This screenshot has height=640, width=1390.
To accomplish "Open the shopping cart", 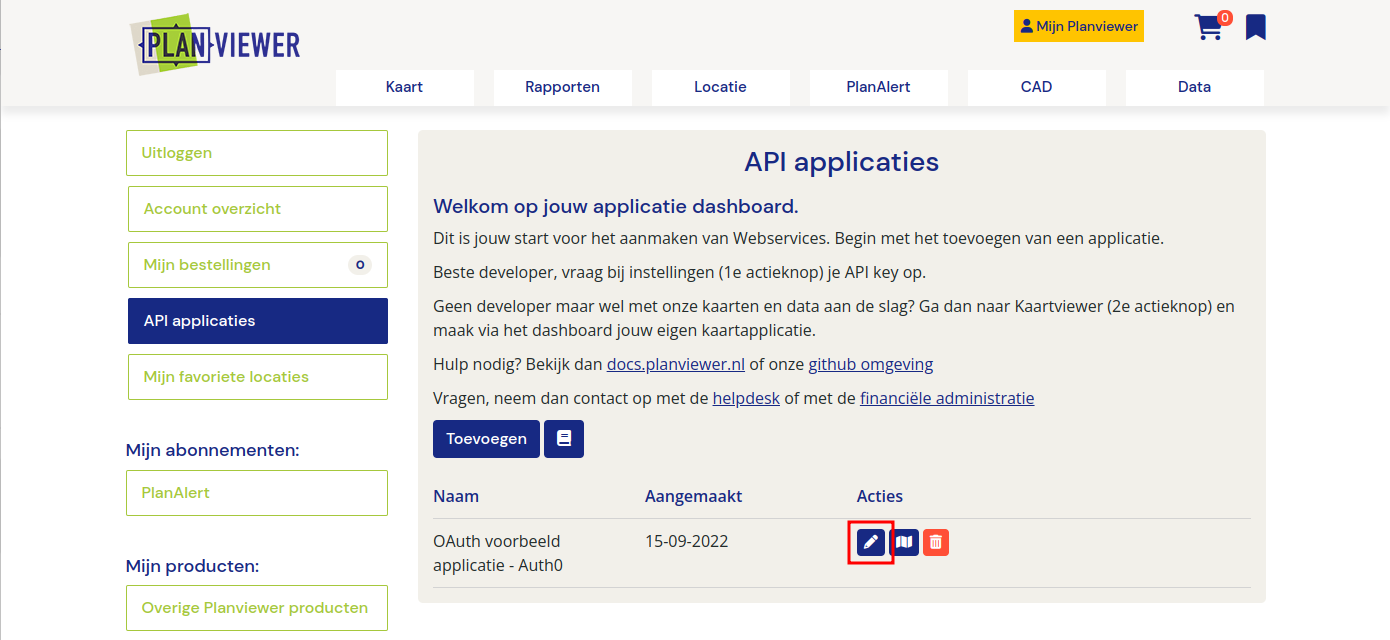I will [x=1209, y=27].
